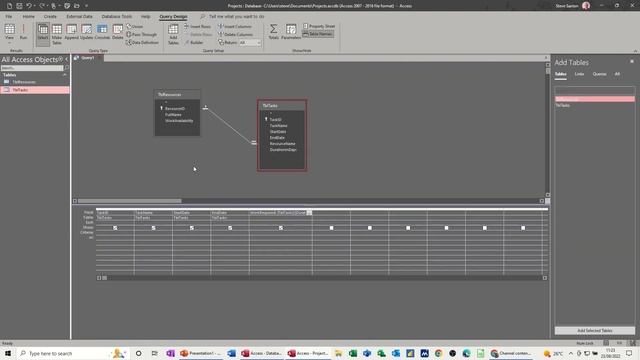
Task: Switch to the External Data ribbon tab
Action: 79,16
